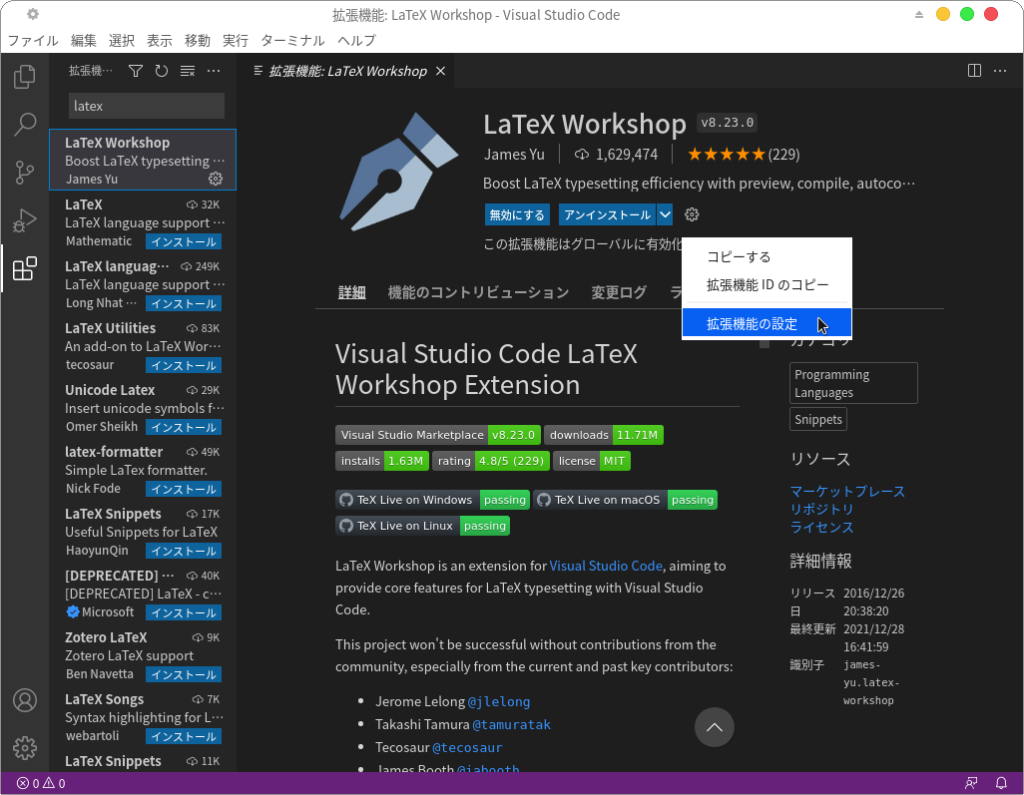The image size is (1024, 795).
Task: Expand the uninstall button dropdown arrow
Action: tap(665, 215)
